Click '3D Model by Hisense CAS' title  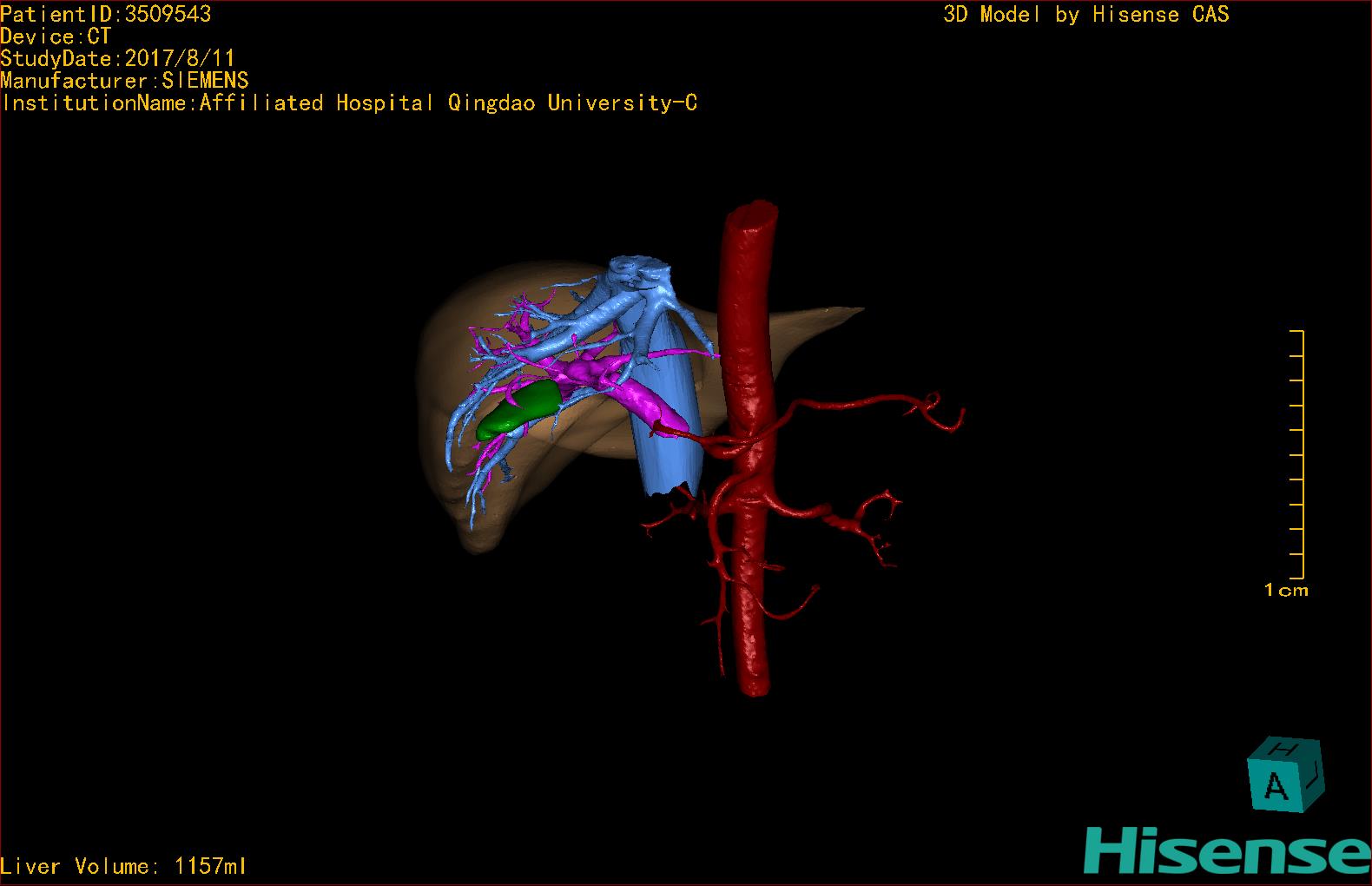pos(1086,14)
